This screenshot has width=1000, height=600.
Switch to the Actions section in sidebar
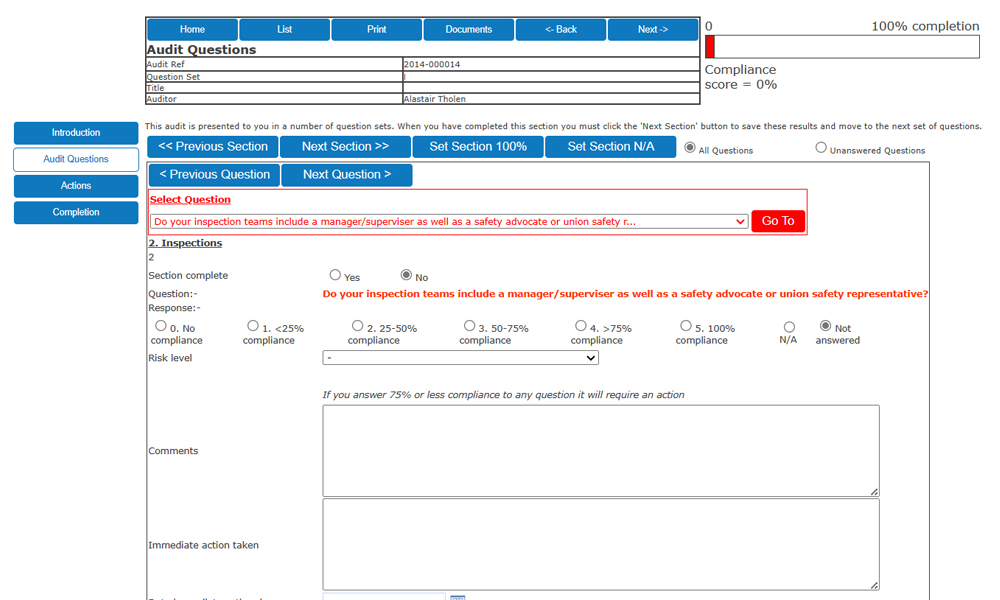point(75,185)
